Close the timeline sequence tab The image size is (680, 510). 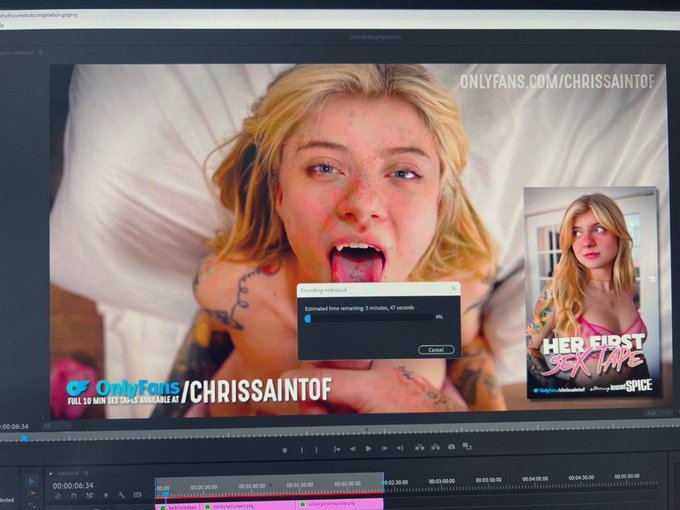50,474
